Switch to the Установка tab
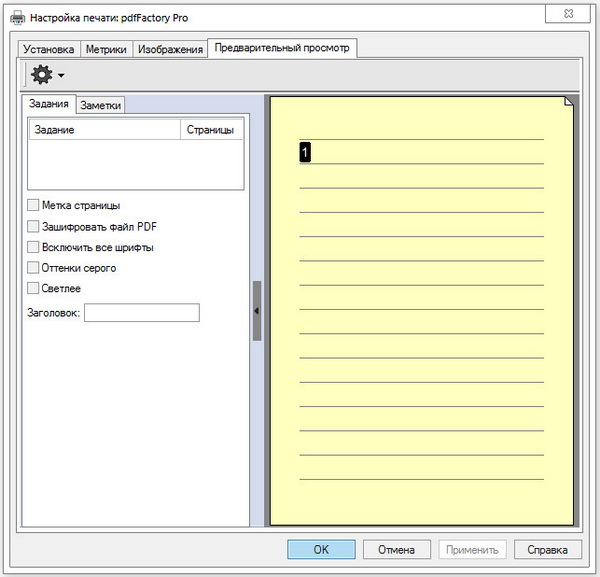The image size is (600, 577). (49, 49)
